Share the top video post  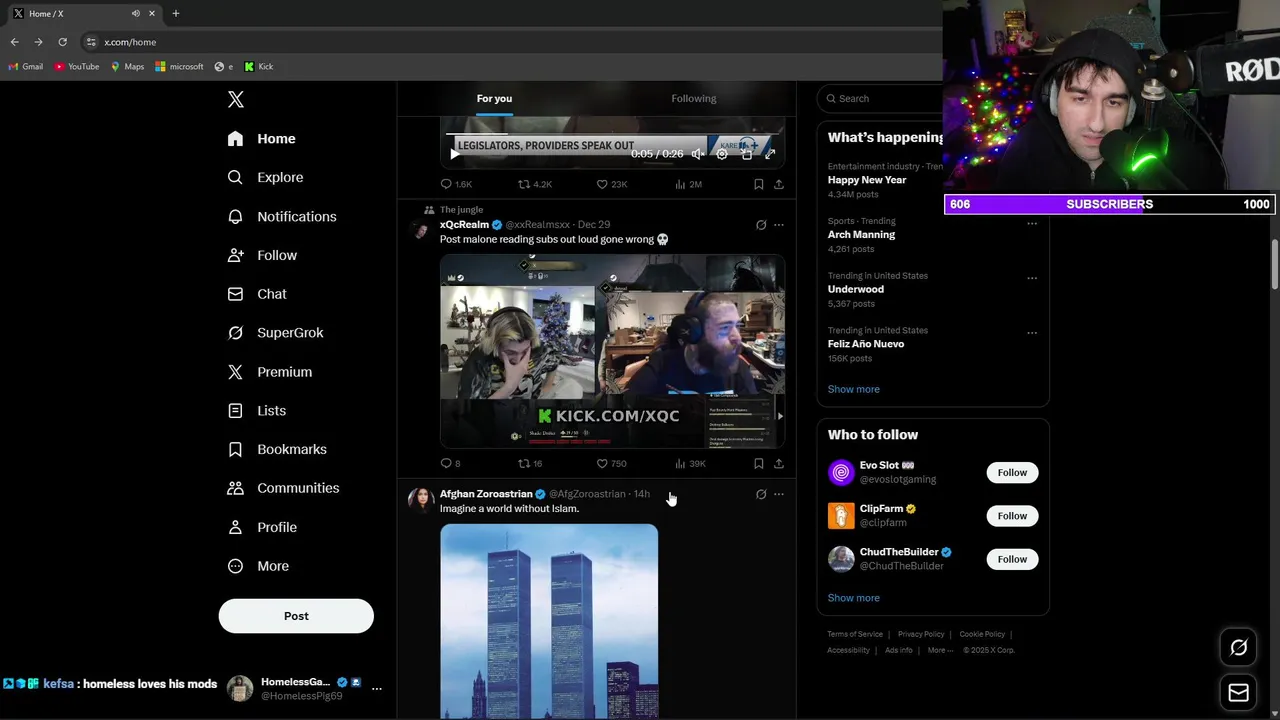click(x=778, y=184)
